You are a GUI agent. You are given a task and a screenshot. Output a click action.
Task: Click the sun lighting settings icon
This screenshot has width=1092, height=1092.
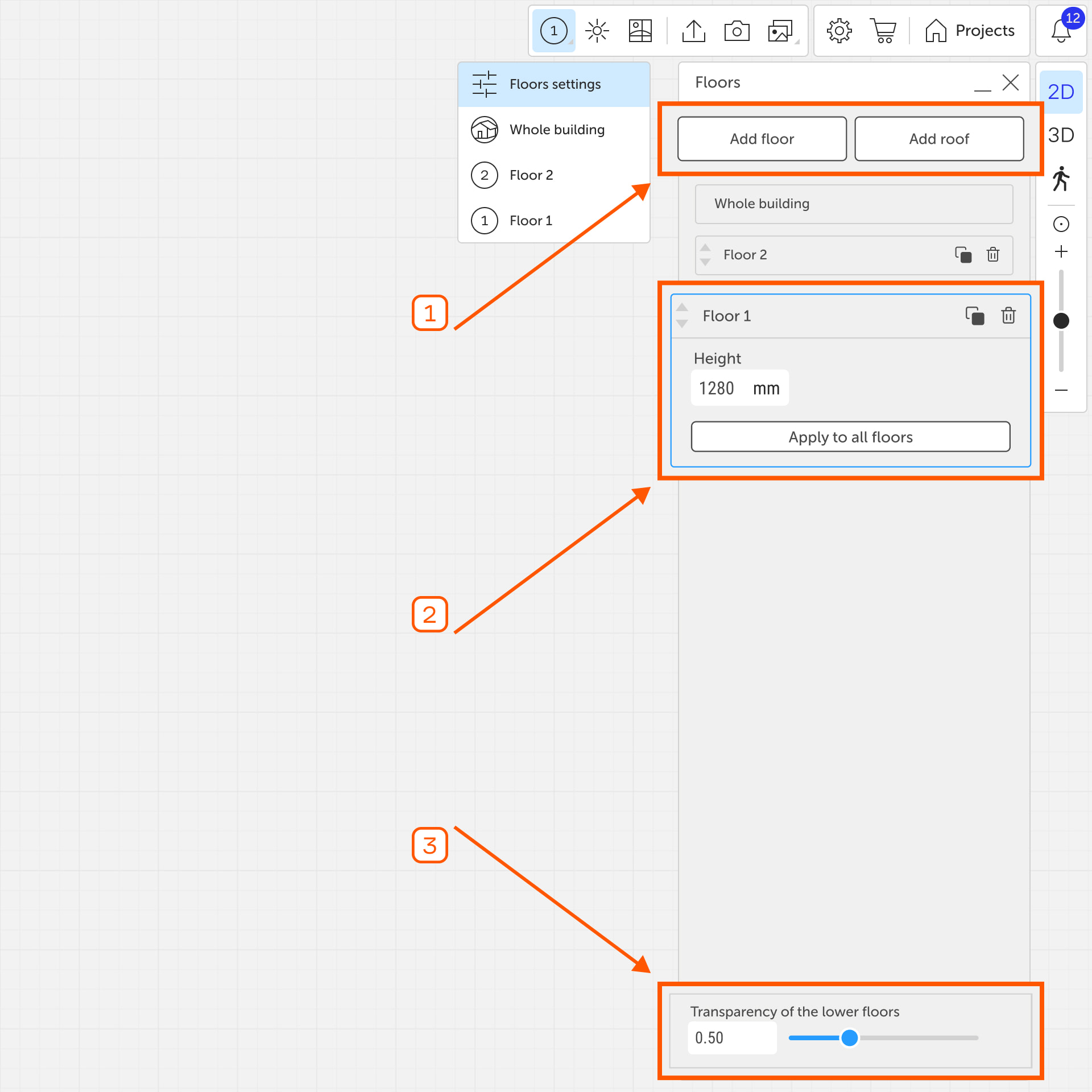(597, 31)
